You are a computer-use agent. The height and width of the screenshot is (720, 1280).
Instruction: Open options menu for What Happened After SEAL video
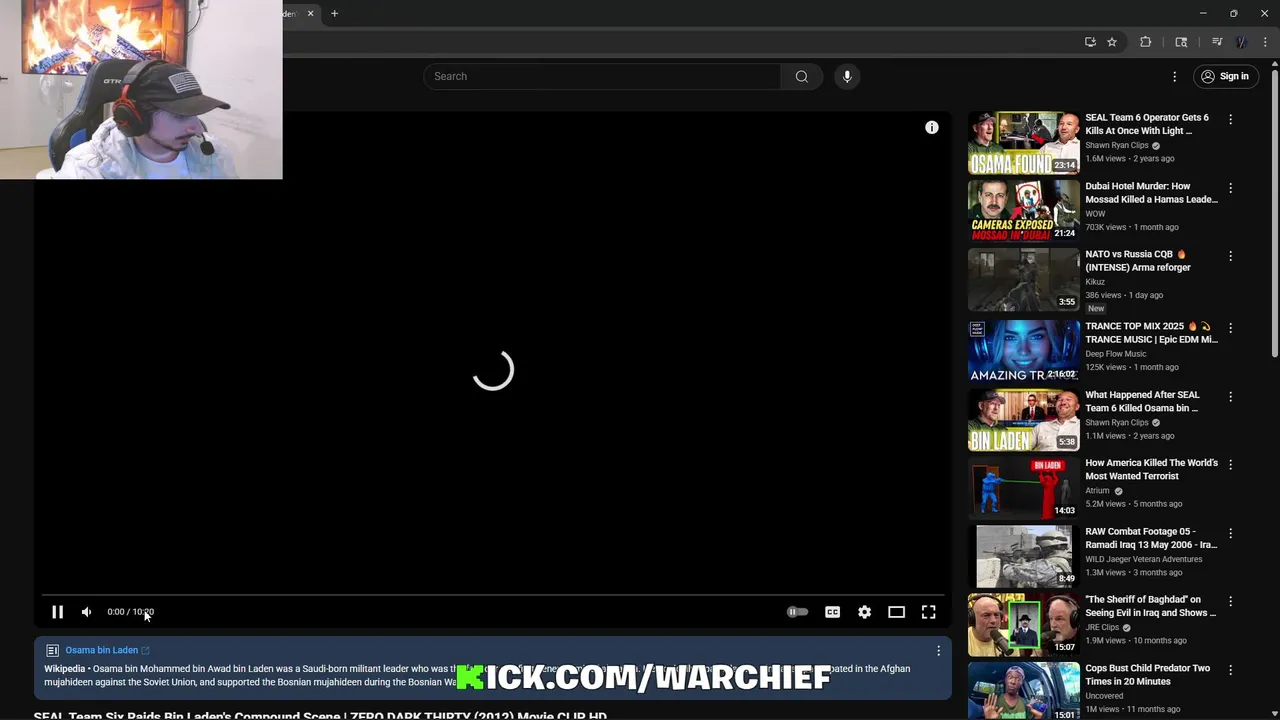coord(1230,397)
